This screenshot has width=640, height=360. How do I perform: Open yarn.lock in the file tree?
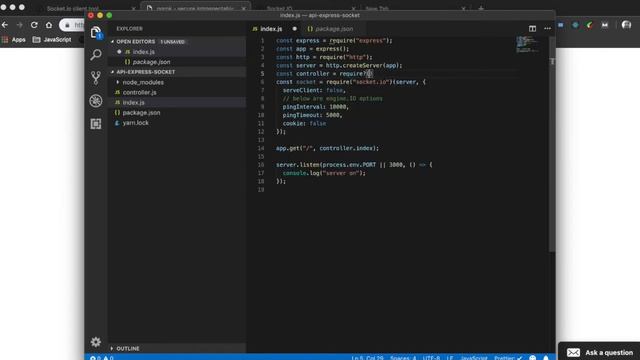coord(177,122)
